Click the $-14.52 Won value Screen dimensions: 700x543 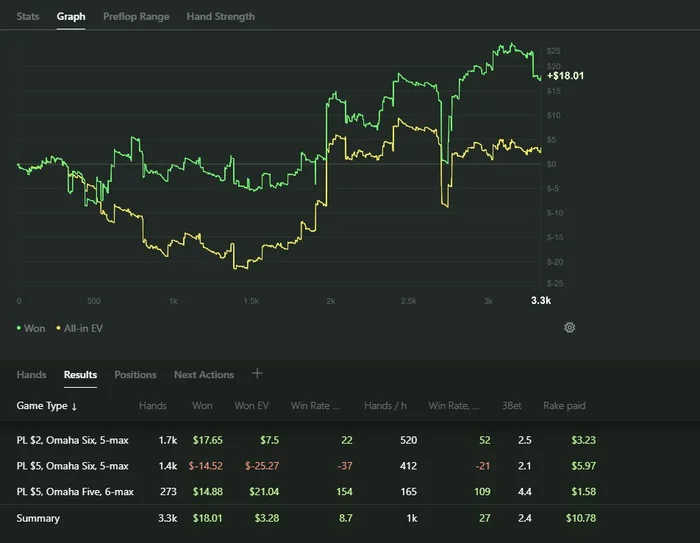(205, 466)
